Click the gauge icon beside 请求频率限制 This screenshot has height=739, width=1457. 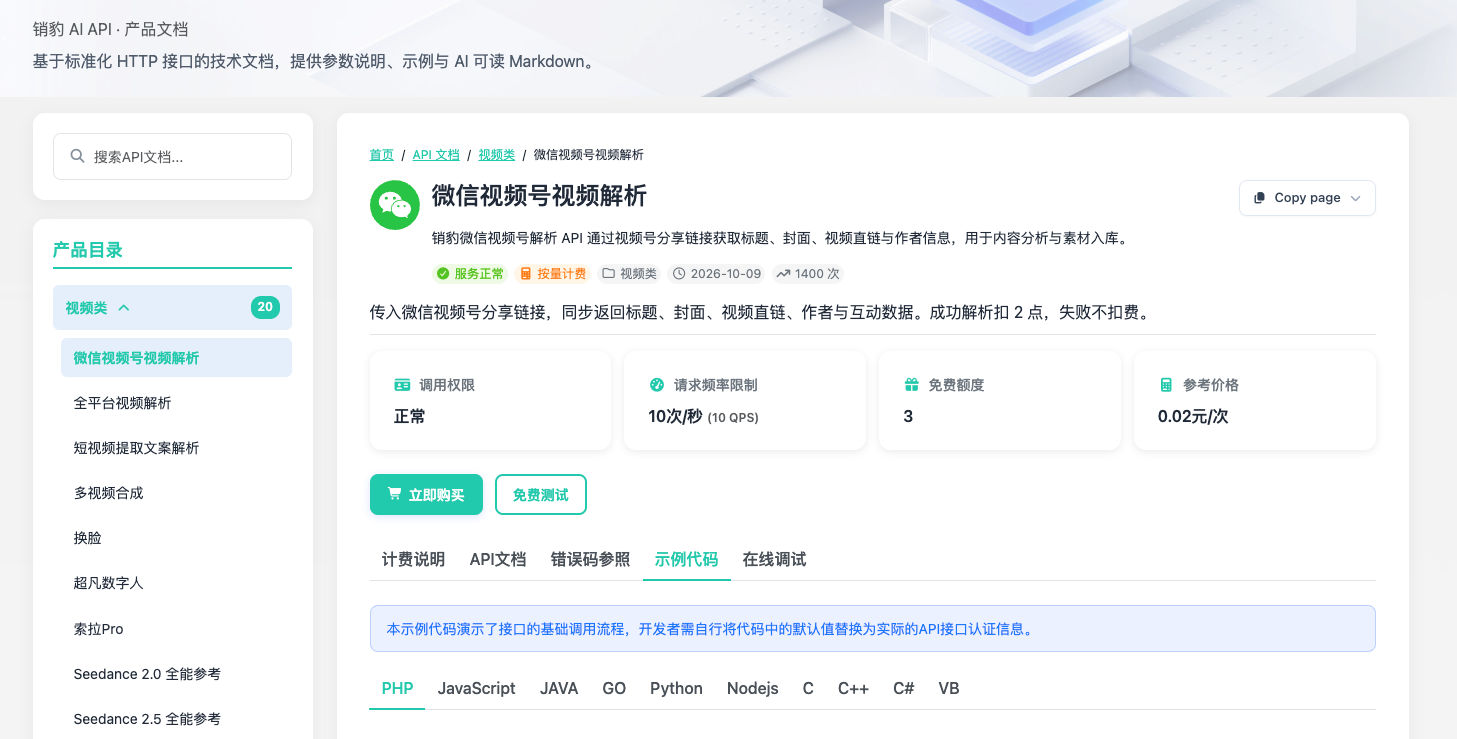point(657,385)
